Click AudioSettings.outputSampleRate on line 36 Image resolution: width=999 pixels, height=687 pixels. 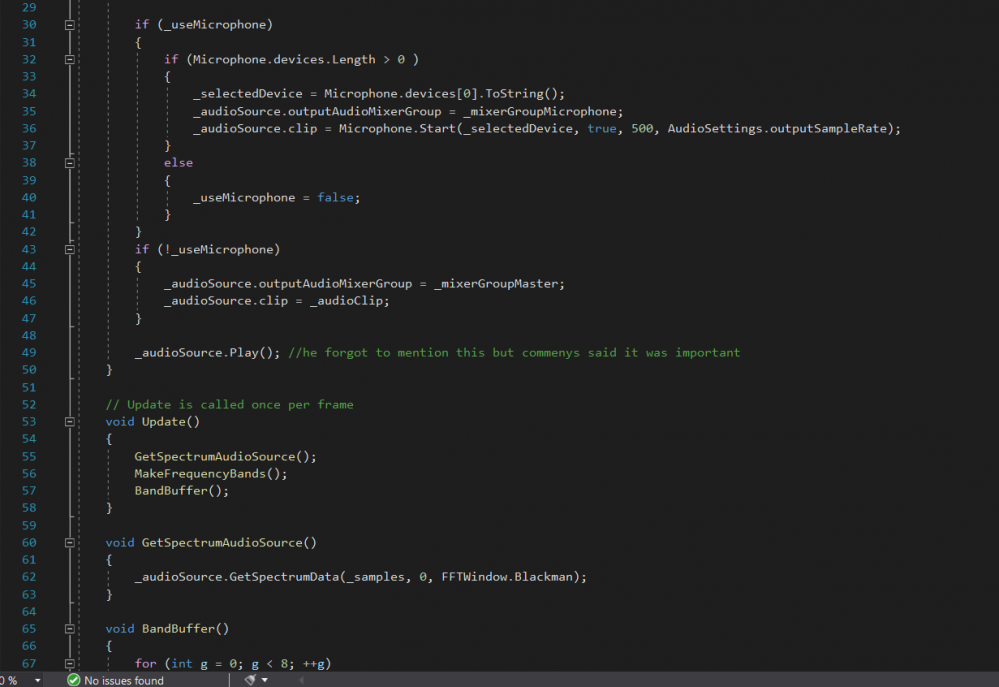pos(783,128)
